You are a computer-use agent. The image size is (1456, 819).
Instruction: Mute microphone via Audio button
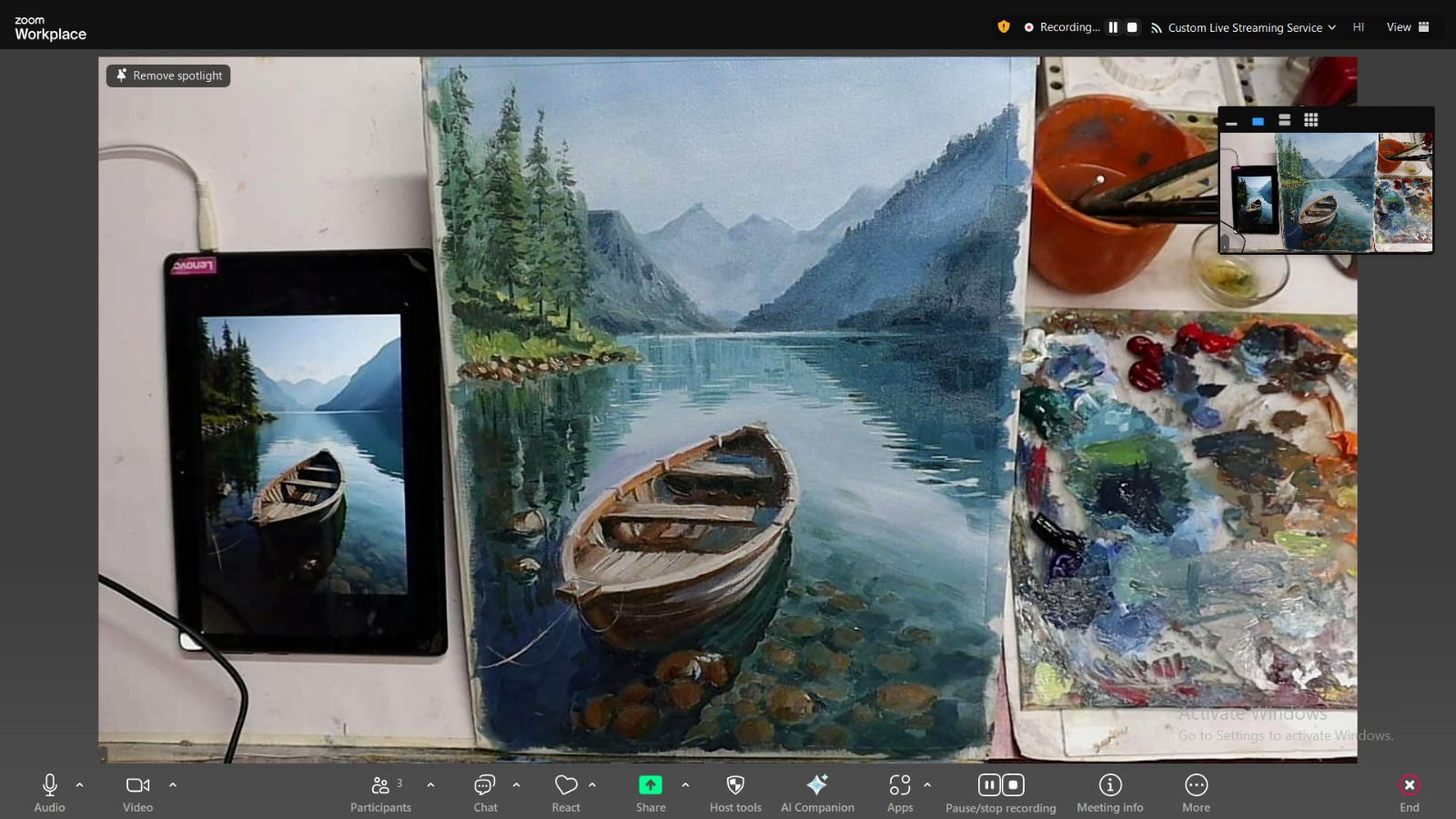pos(49,793)
